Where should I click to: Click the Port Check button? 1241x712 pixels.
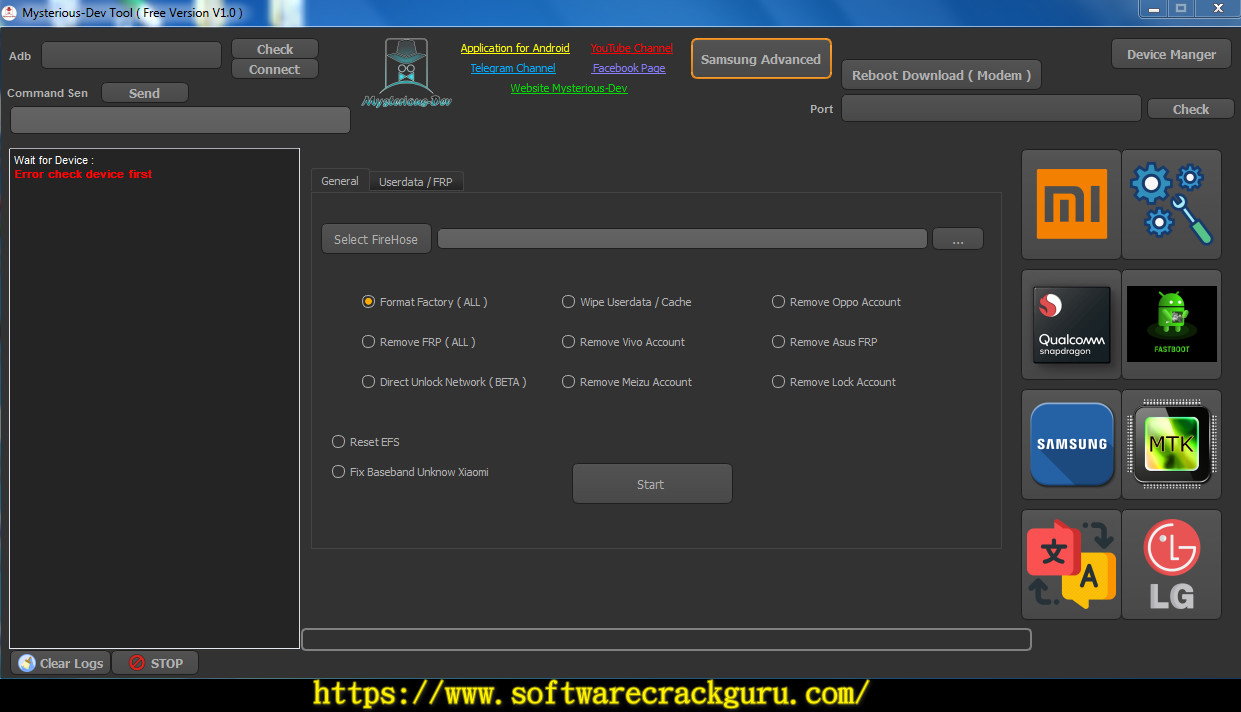[x=1191, y=109]
